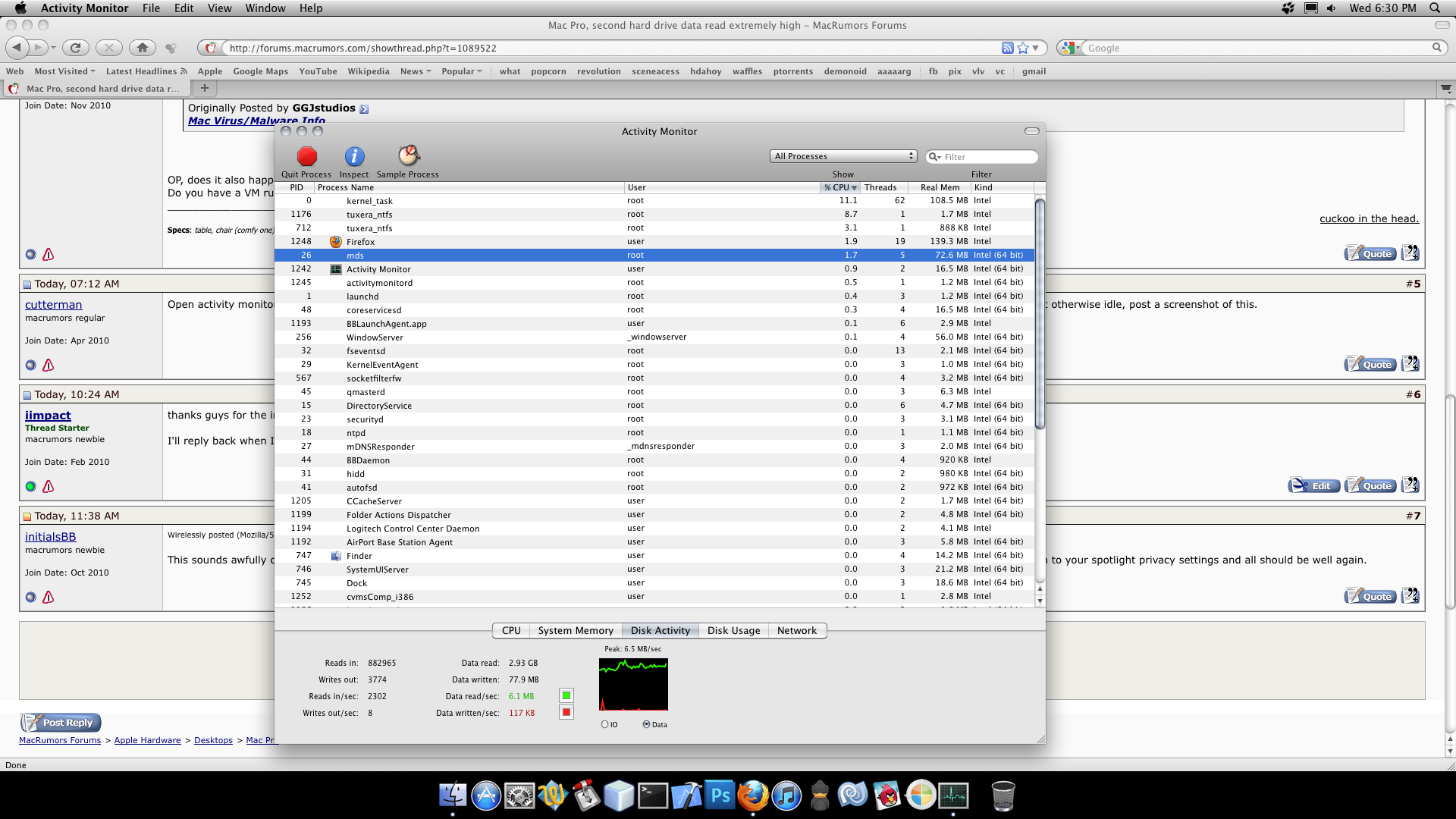
Task: Switch to the CPU tab
Action: (511, 630)
